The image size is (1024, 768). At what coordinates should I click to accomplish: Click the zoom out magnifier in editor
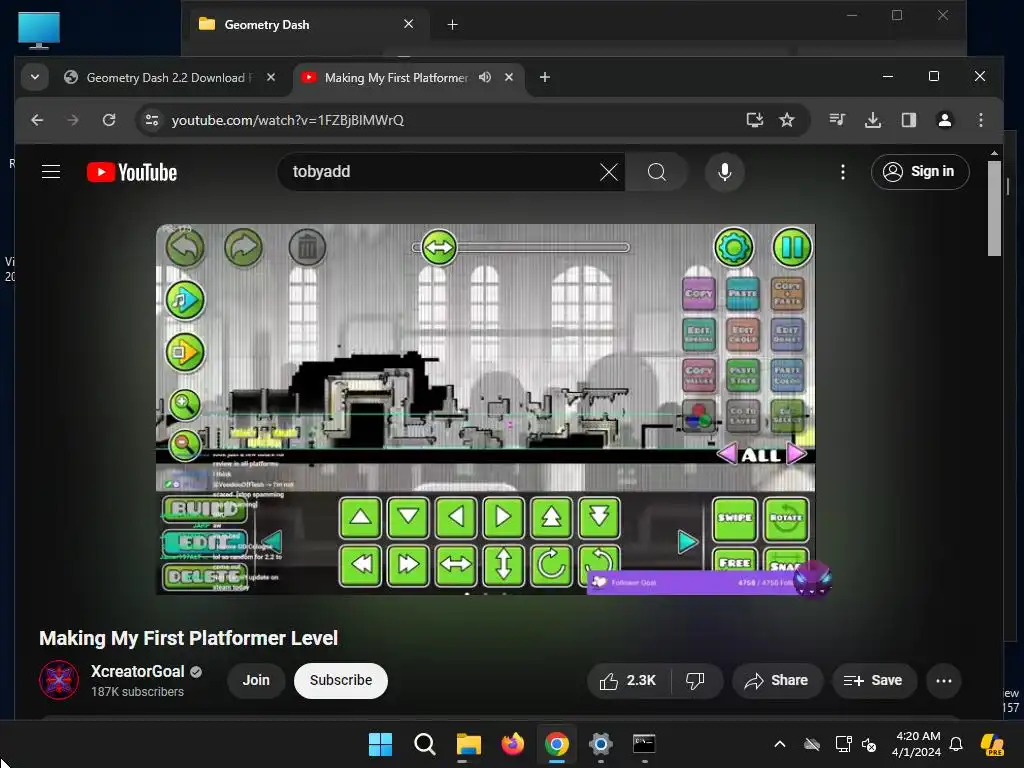tap(184, 445)
